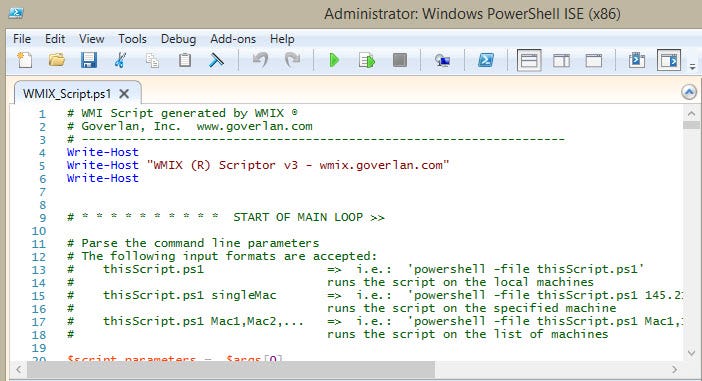Start PowerShell.exe in a separate window
This screenshot has height=381, width=702.
point(486,60)
